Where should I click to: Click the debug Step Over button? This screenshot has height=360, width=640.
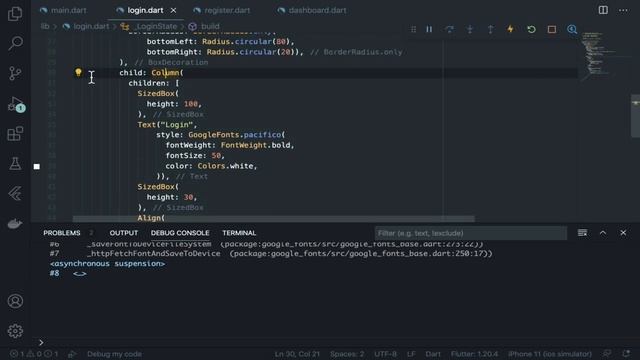click(449, 29)
